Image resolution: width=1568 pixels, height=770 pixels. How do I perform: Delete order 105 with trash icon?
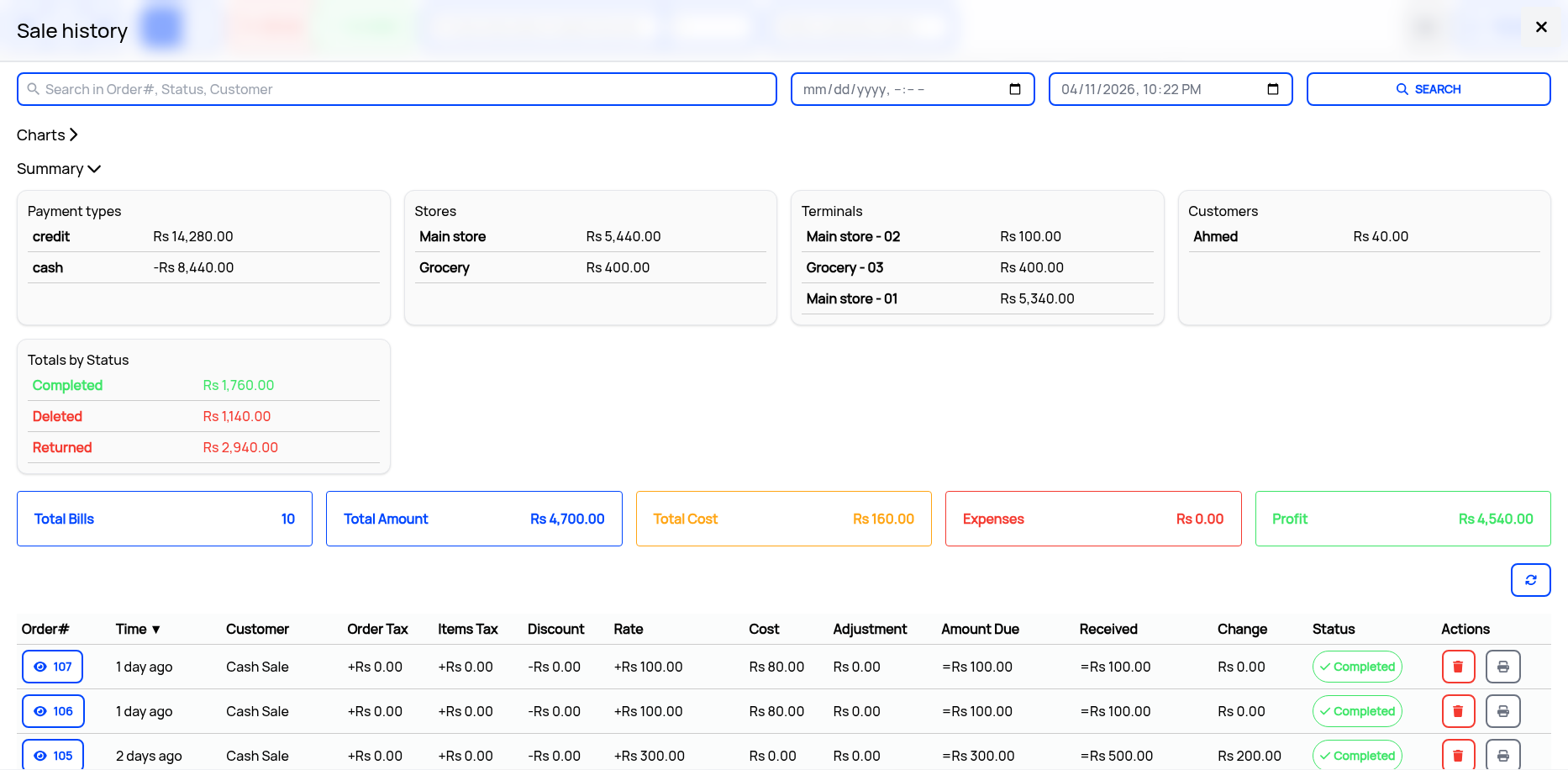[x=1458, y=755]
